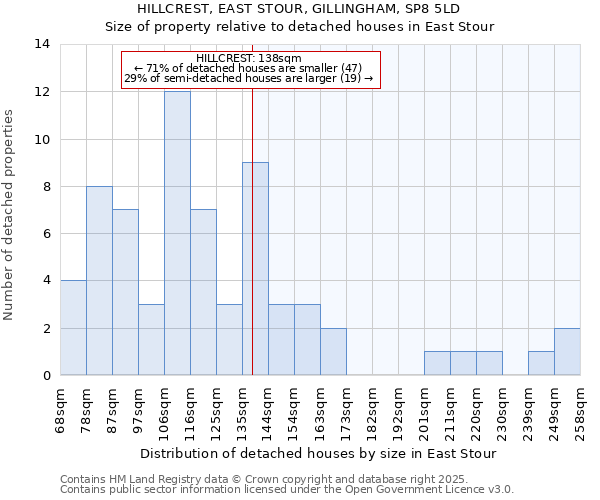Select the bar starting at 201sqm

coord(437,363)
